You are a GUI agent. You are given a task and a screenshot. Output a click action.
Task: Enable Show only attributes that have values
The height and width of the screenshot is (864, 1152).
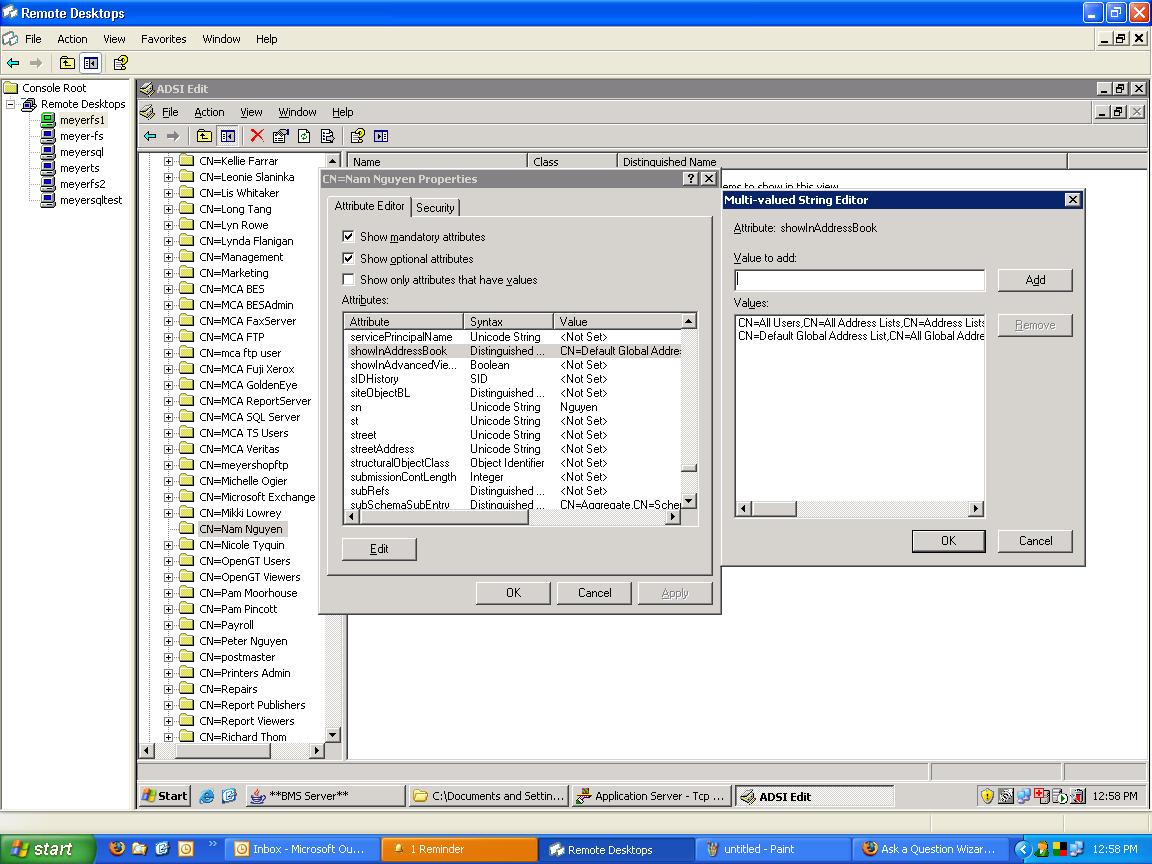(x=348, y=280)
